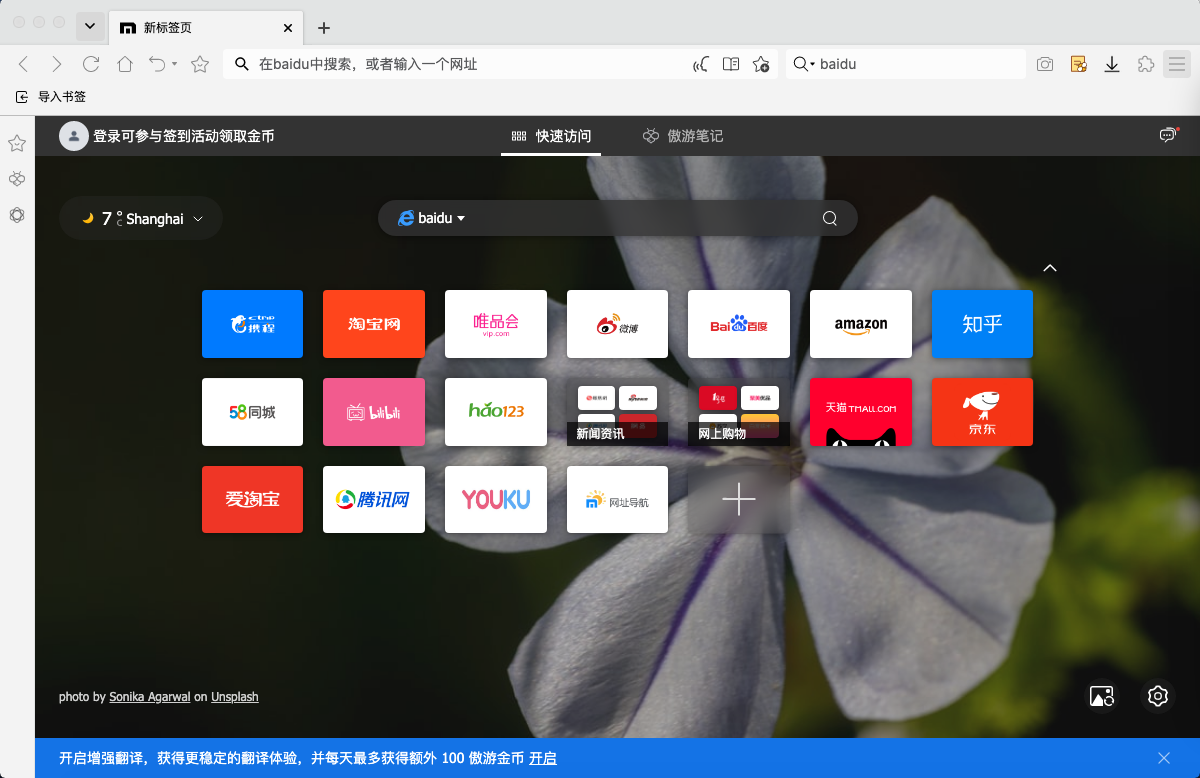1200x778 pixels.
Task: Open the main hamburger menu
Action: 1177,63
